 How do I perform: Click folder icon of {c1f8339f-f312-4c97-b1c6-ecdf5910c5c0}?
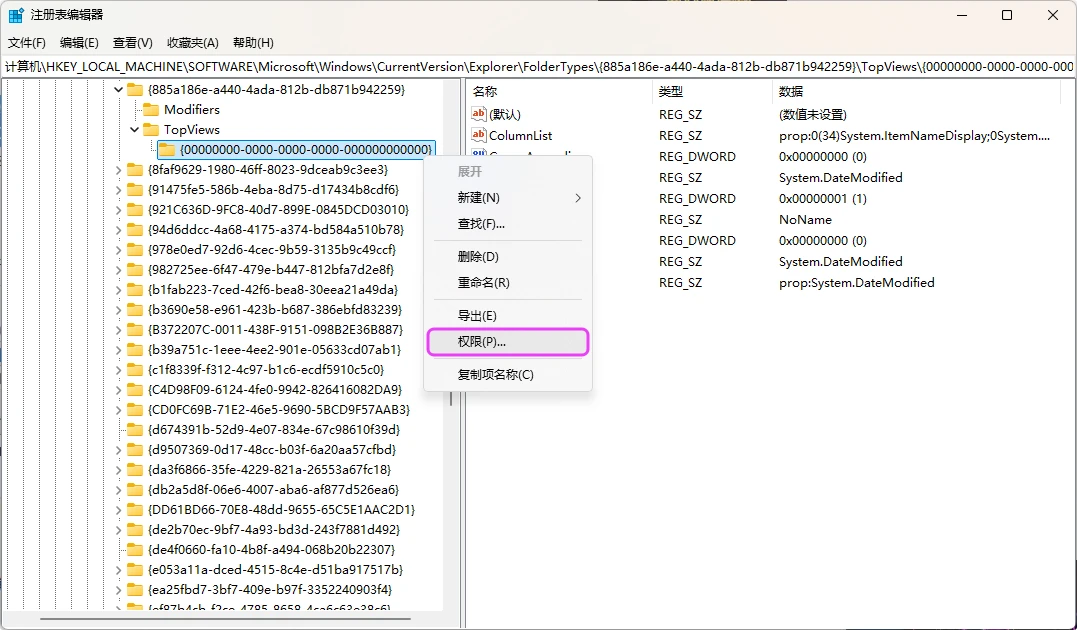pyautogui.click(x=135, y=370)
